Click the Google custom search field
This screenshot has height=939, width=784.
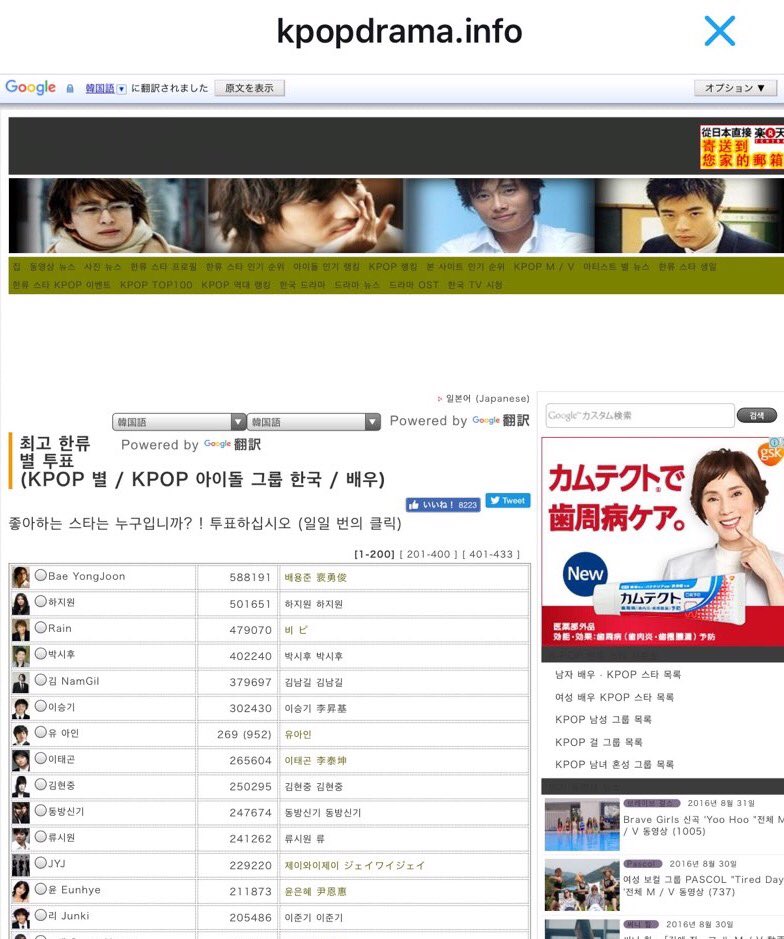[640, 415]
